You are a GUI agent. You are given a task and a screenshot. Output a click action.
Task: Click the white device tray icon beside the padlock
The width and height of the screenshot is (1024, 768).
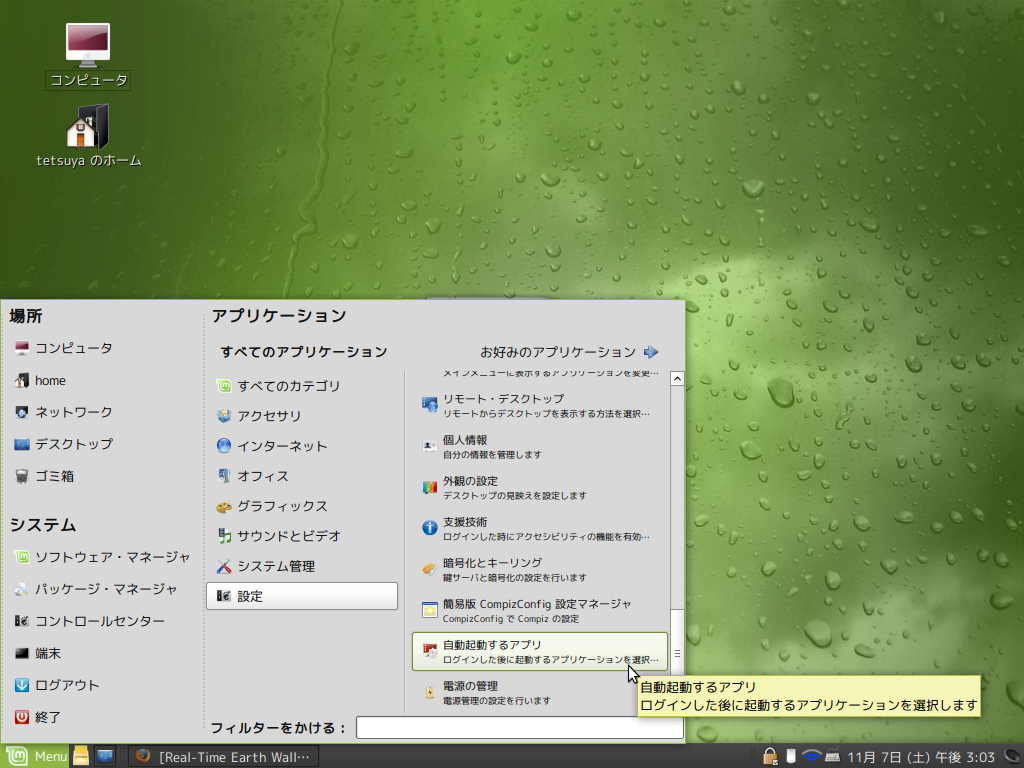coord(790,756)
